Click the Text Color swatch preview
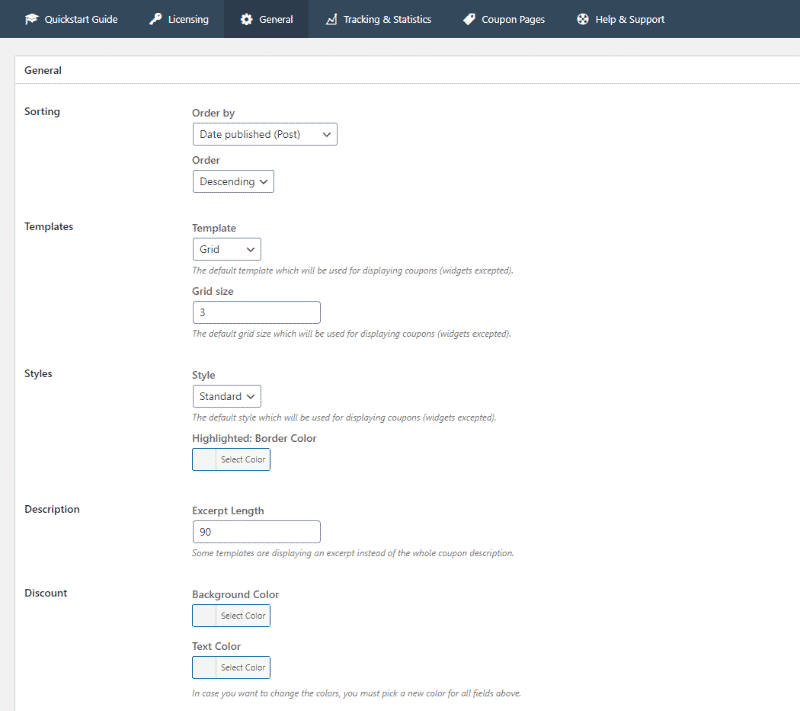 [x=205, y=668]
